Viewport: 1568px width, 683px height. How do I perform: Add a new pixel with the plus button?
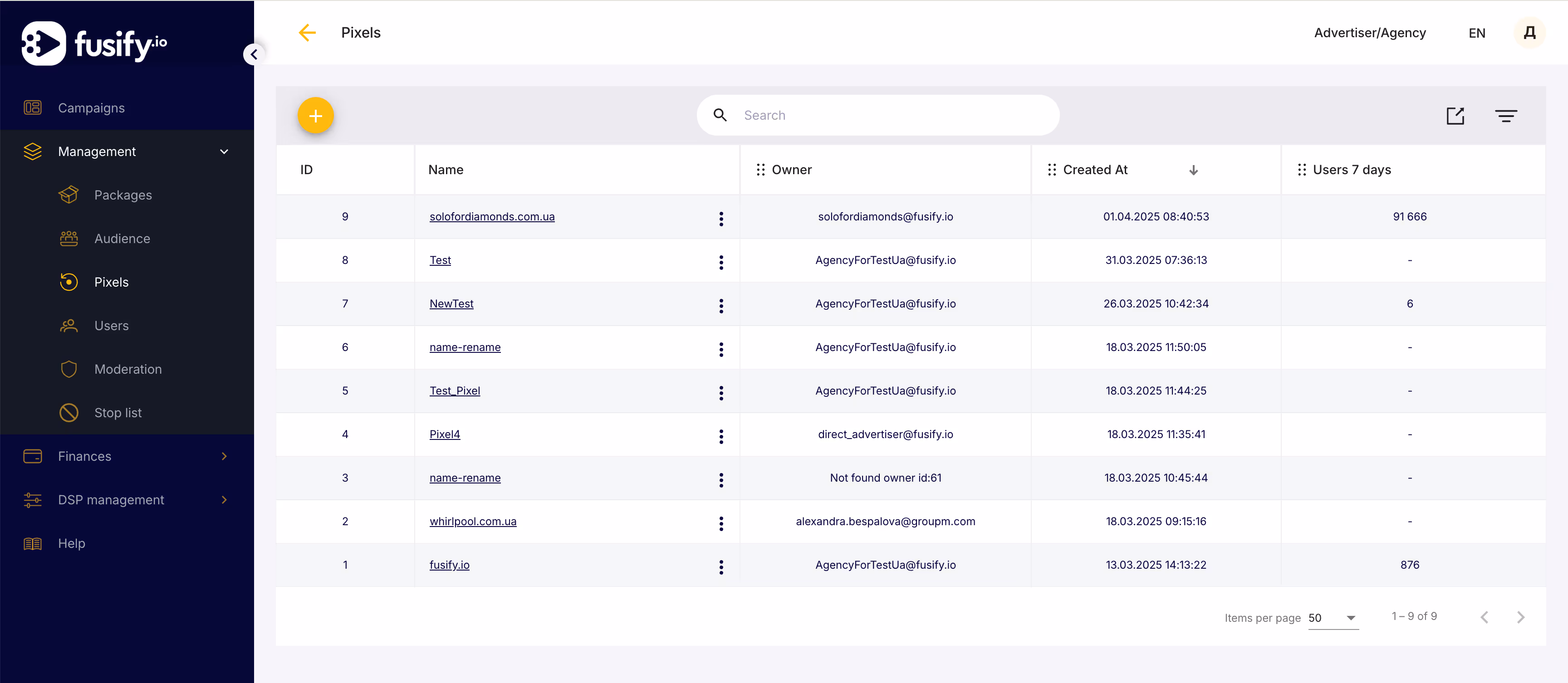click(315, 116)
